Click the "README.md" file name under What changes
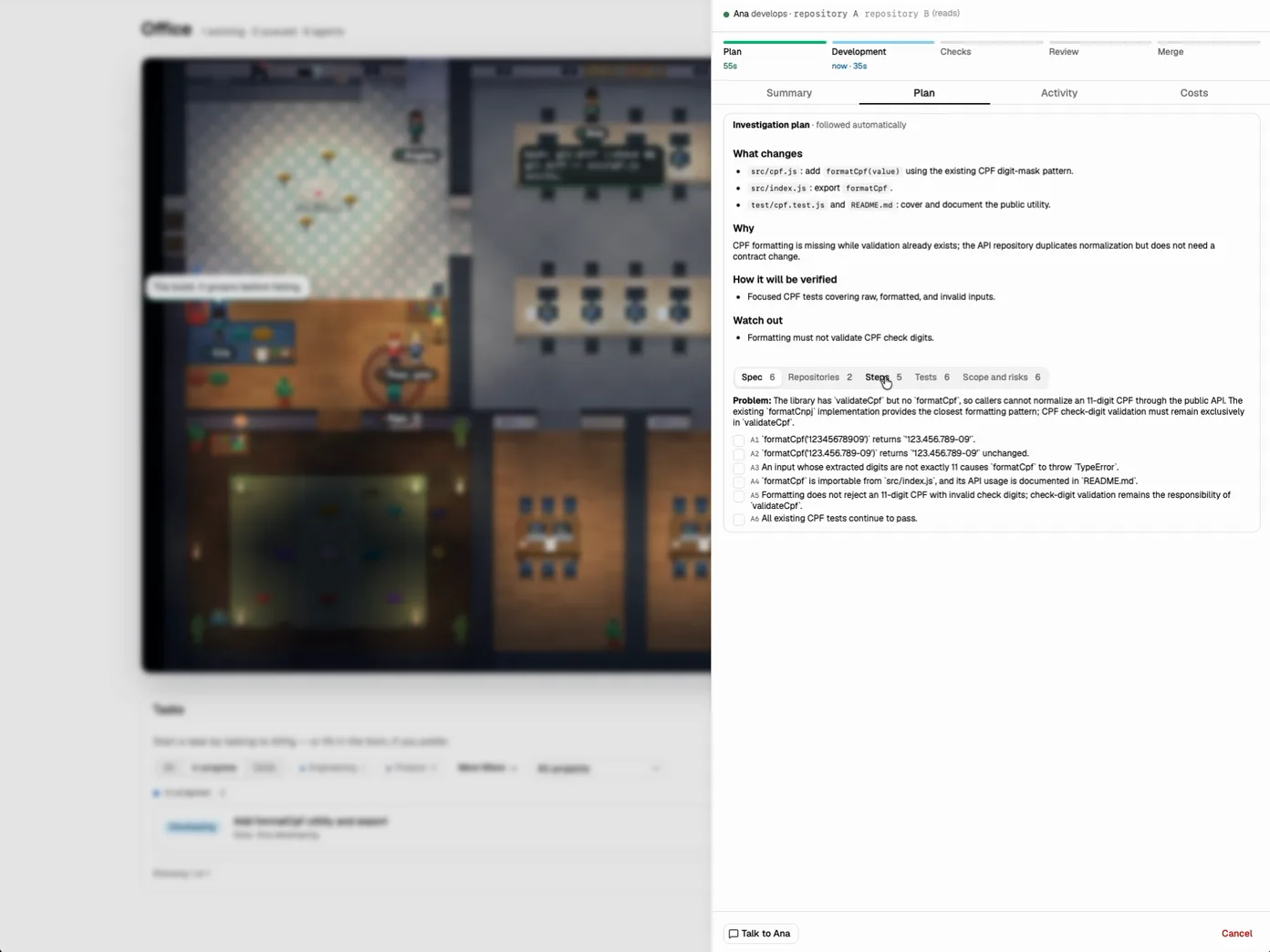This screenshot has width=1270, height=952. coord(872,205)
